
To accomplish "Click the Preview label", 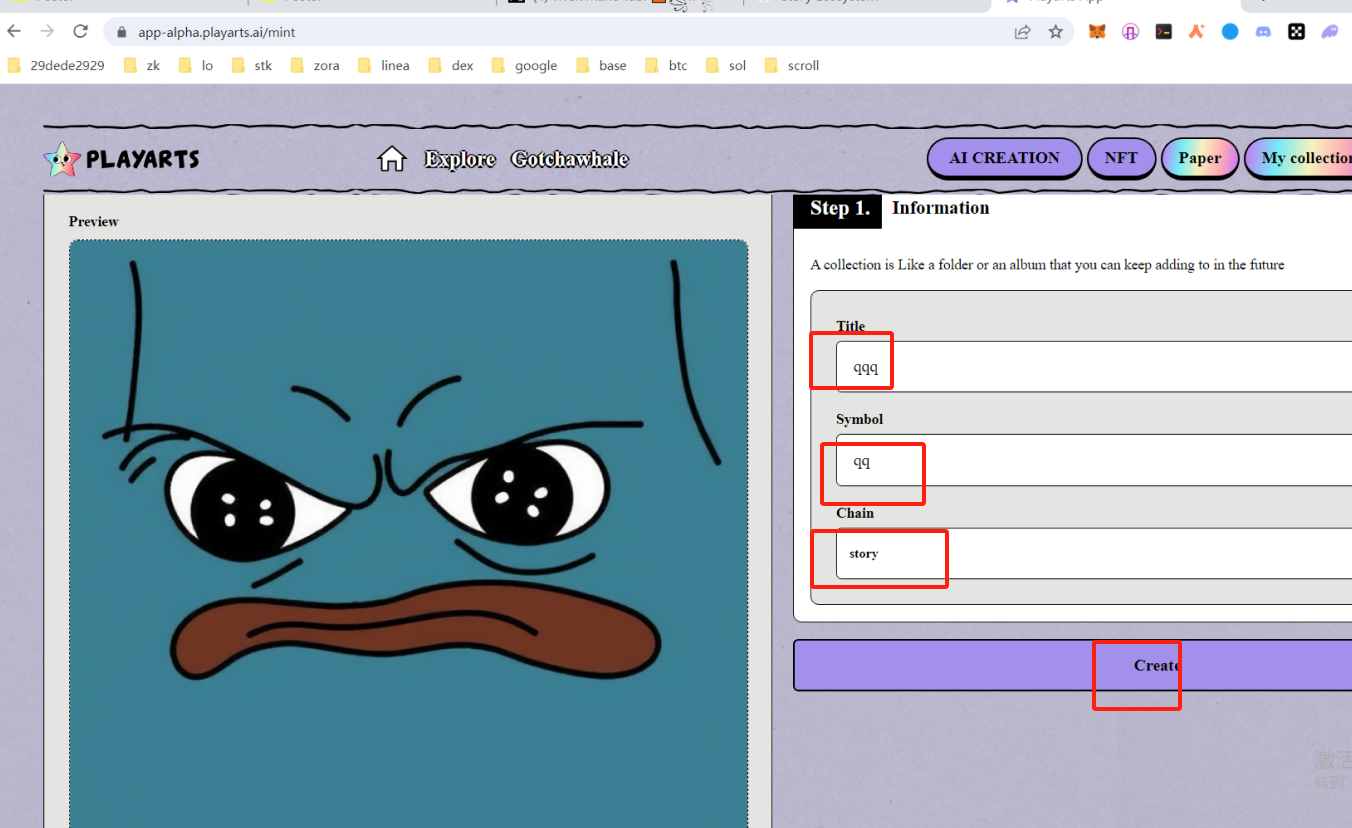I will click(93, 221).
